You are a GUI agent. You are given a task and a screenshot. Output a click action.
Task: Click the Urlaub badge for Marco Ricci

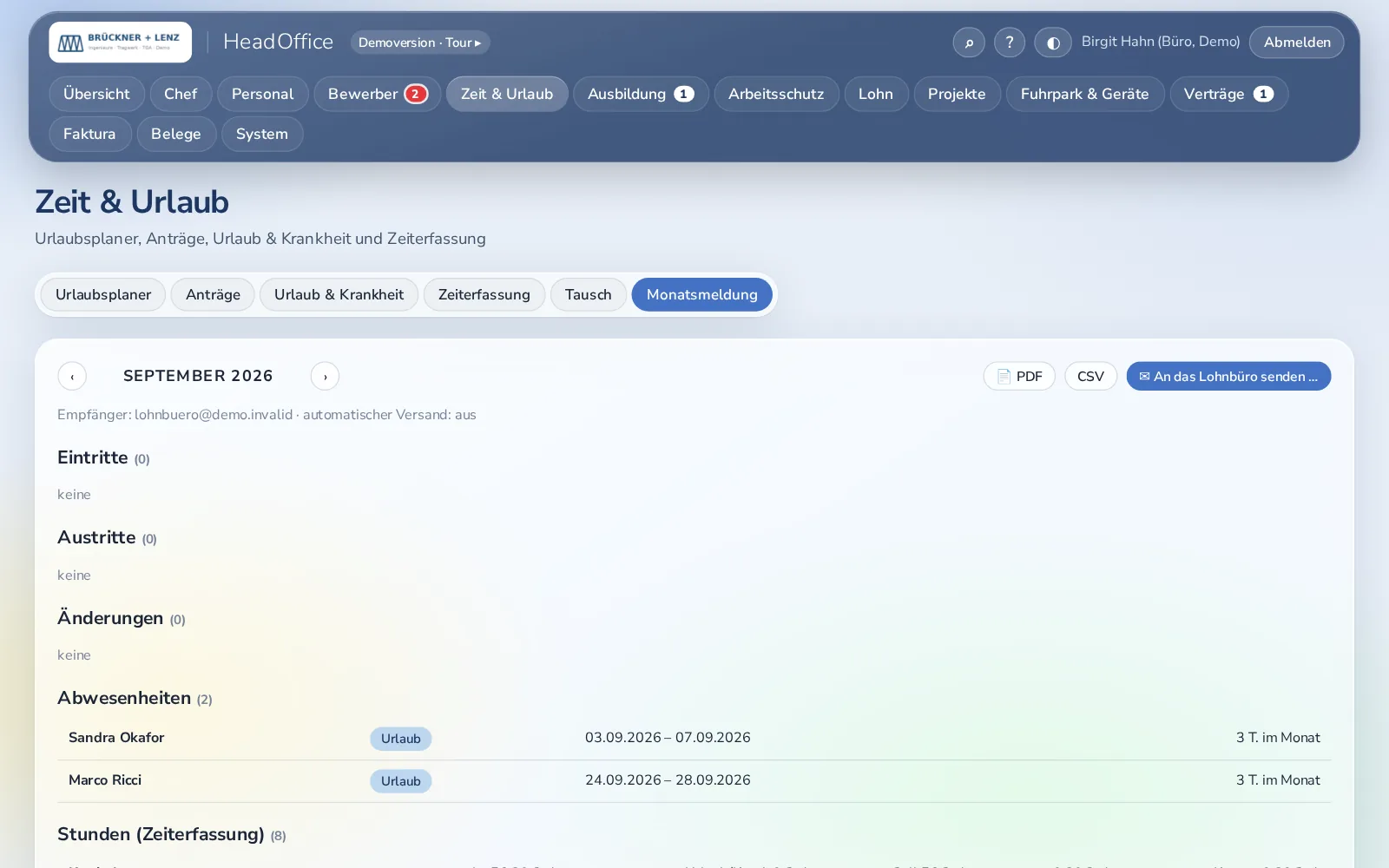click(x=401, y=781)
